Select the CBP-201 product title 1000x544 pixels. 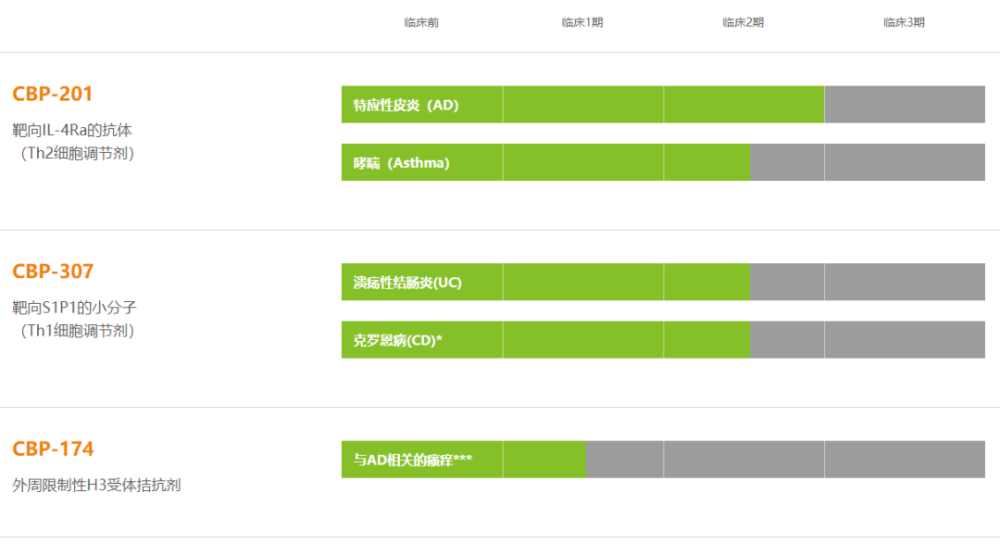pos(52,94)
